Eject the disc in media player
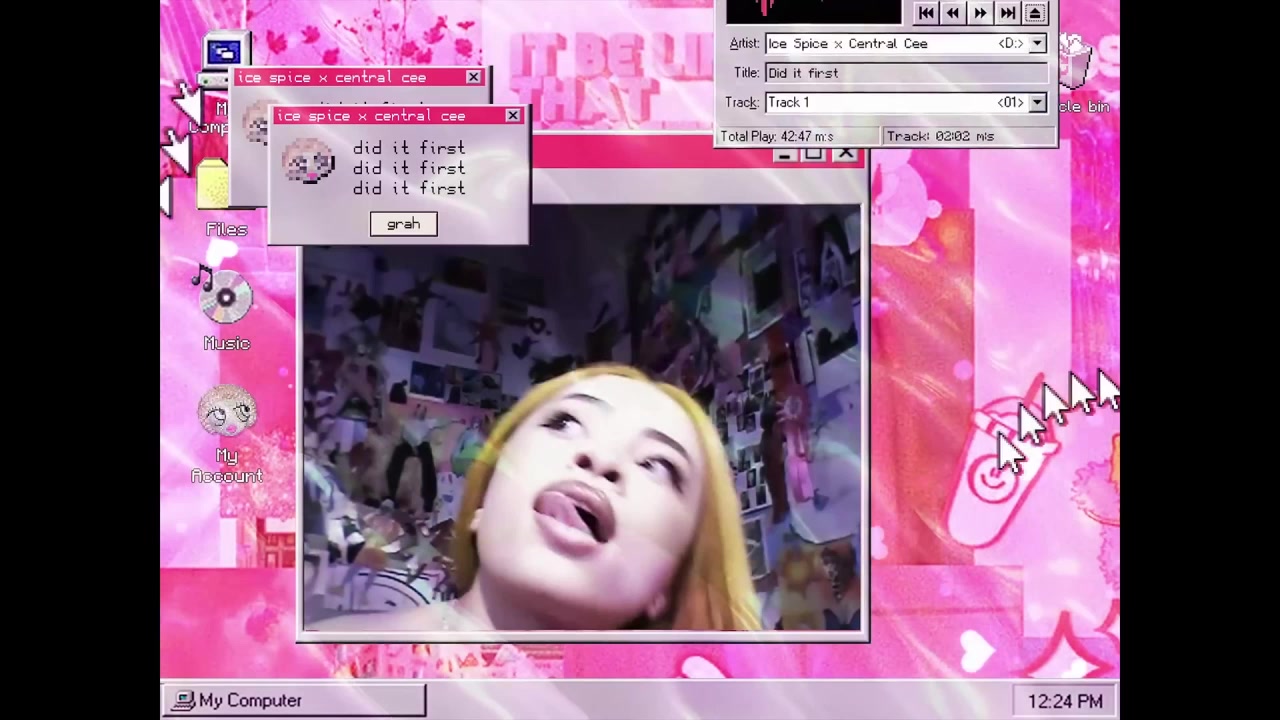This screenshot has height=720, width=1280. point(1035,13)
